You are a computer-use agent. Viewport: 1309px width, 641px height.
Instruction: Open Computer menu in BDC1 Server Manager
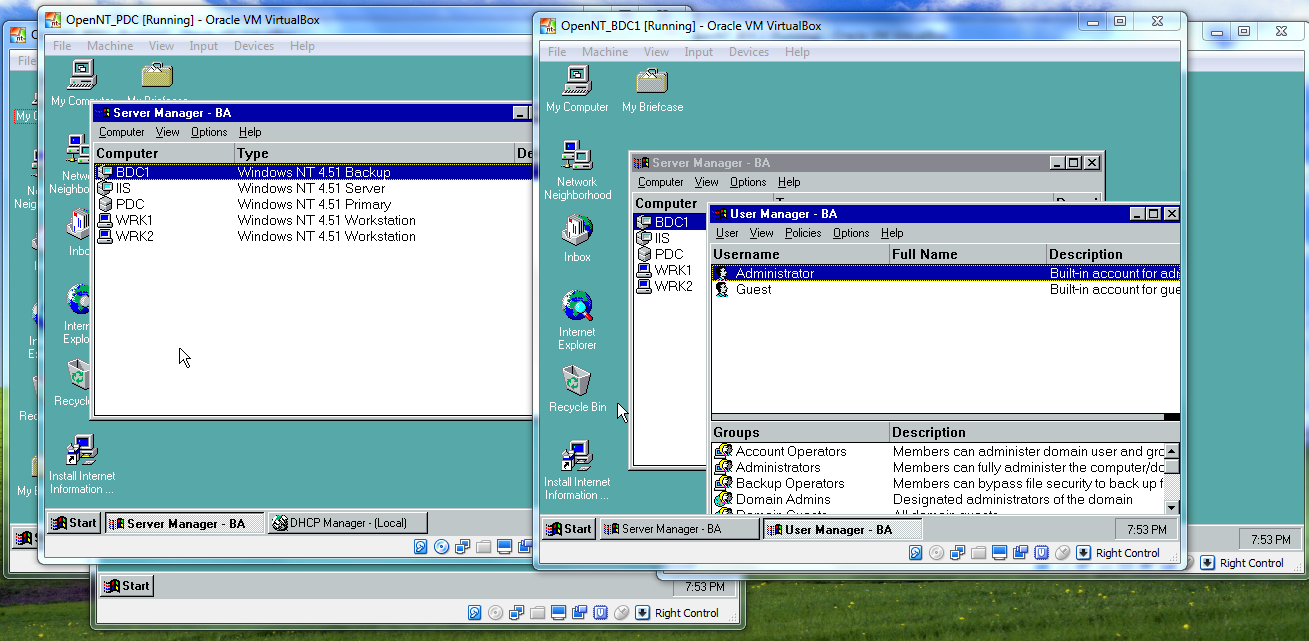pos(661,182)
